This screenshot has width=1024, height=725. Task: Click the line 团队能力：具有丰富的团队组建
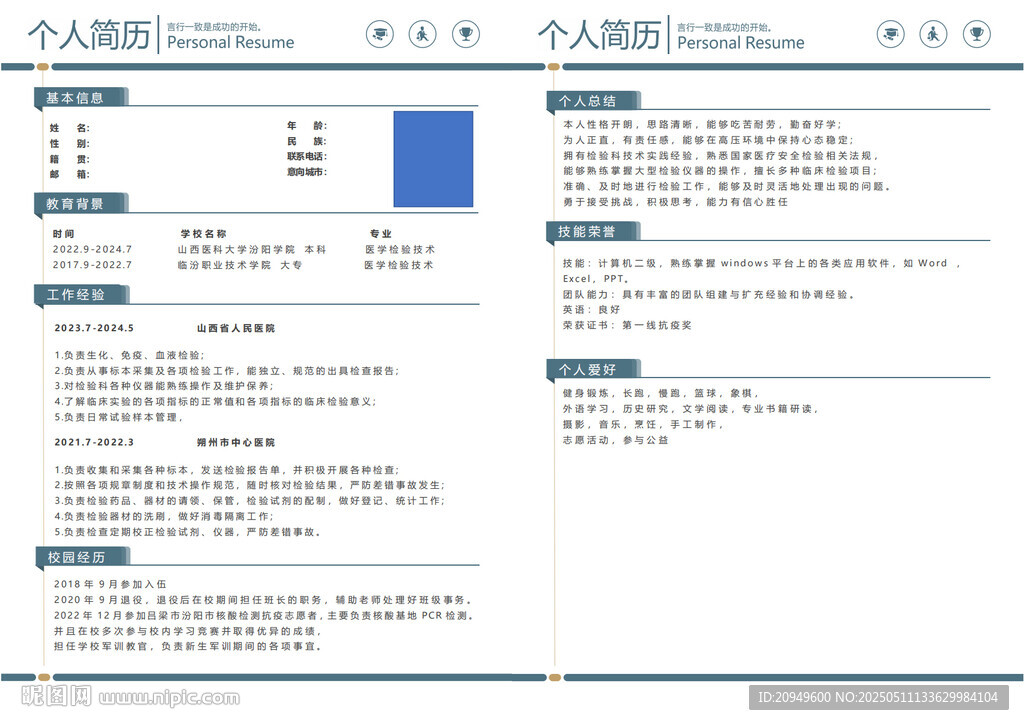click(x=709, y=295)
